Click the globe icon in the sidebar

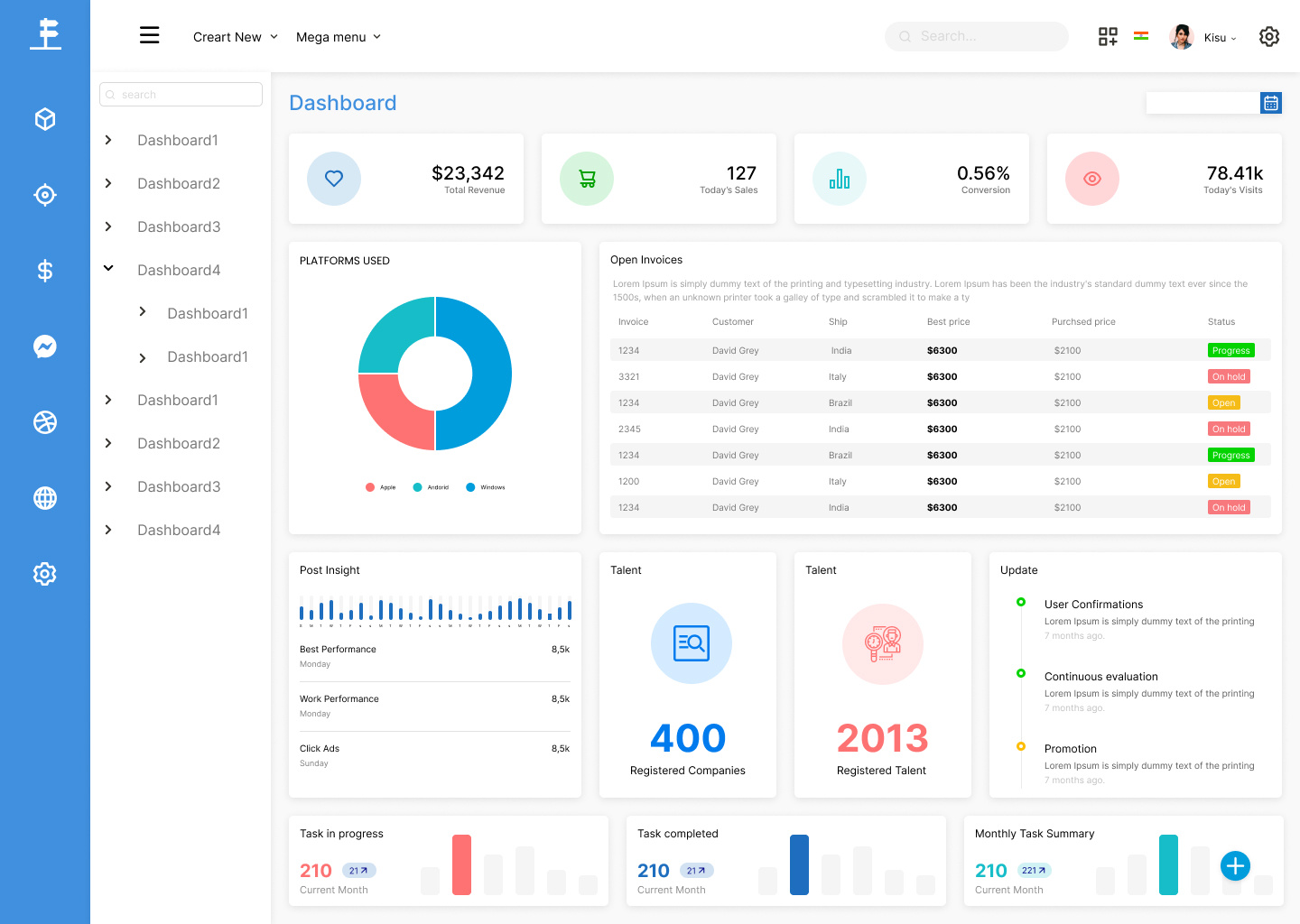click(x=45, y=498)
